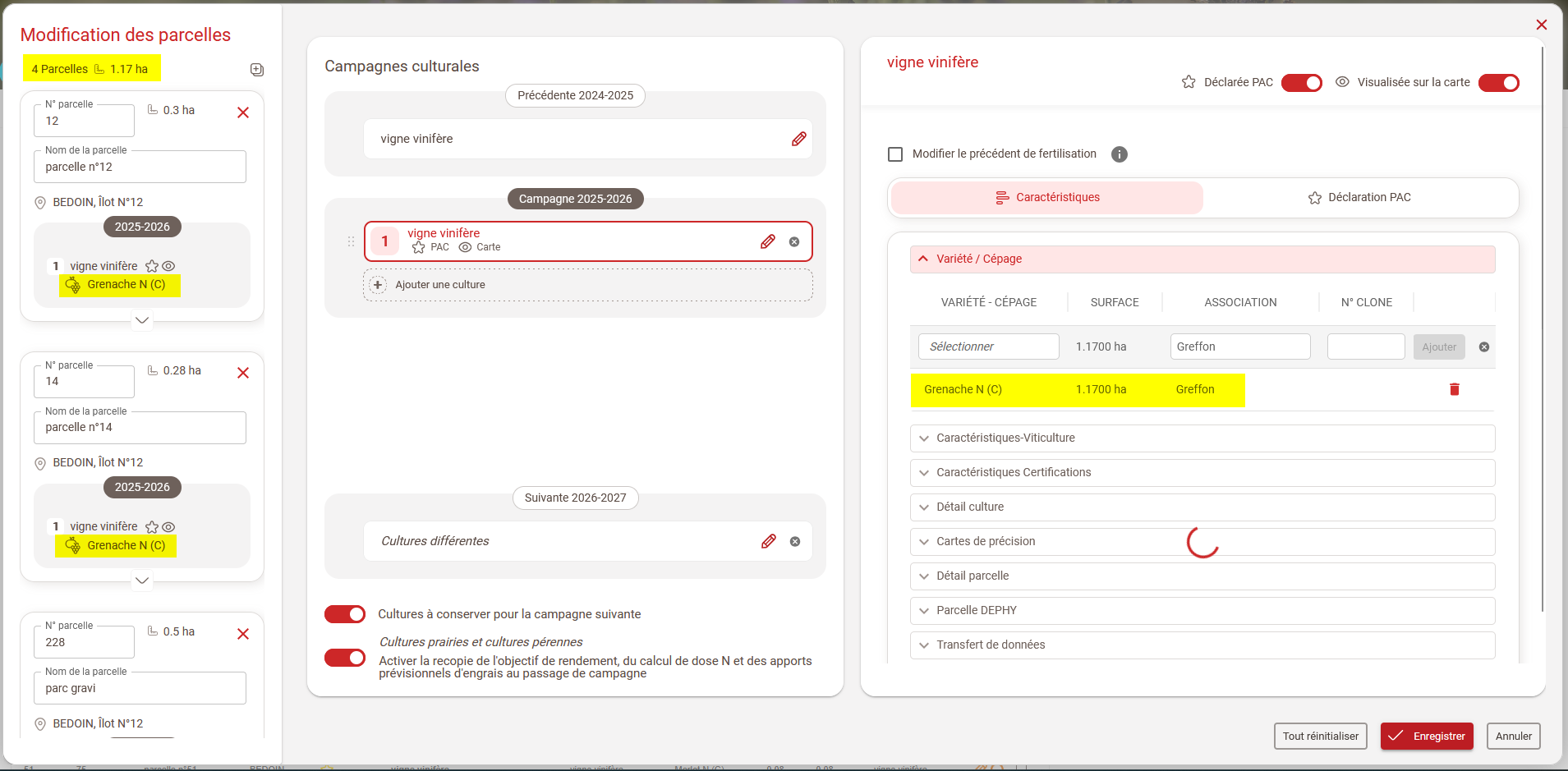Edit the previous 2024-2025 campaign crop with pencil icon
Screen dimensions: 1568x771
(798, 139)
